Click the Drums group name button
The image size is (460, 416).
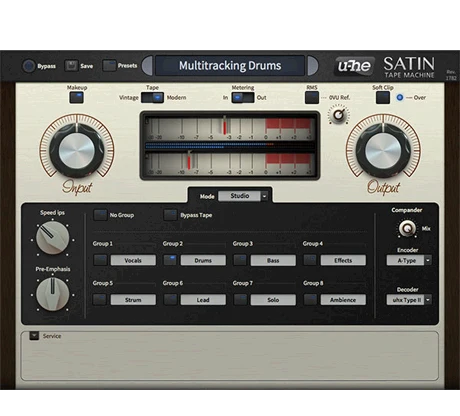tap(203, 260)
